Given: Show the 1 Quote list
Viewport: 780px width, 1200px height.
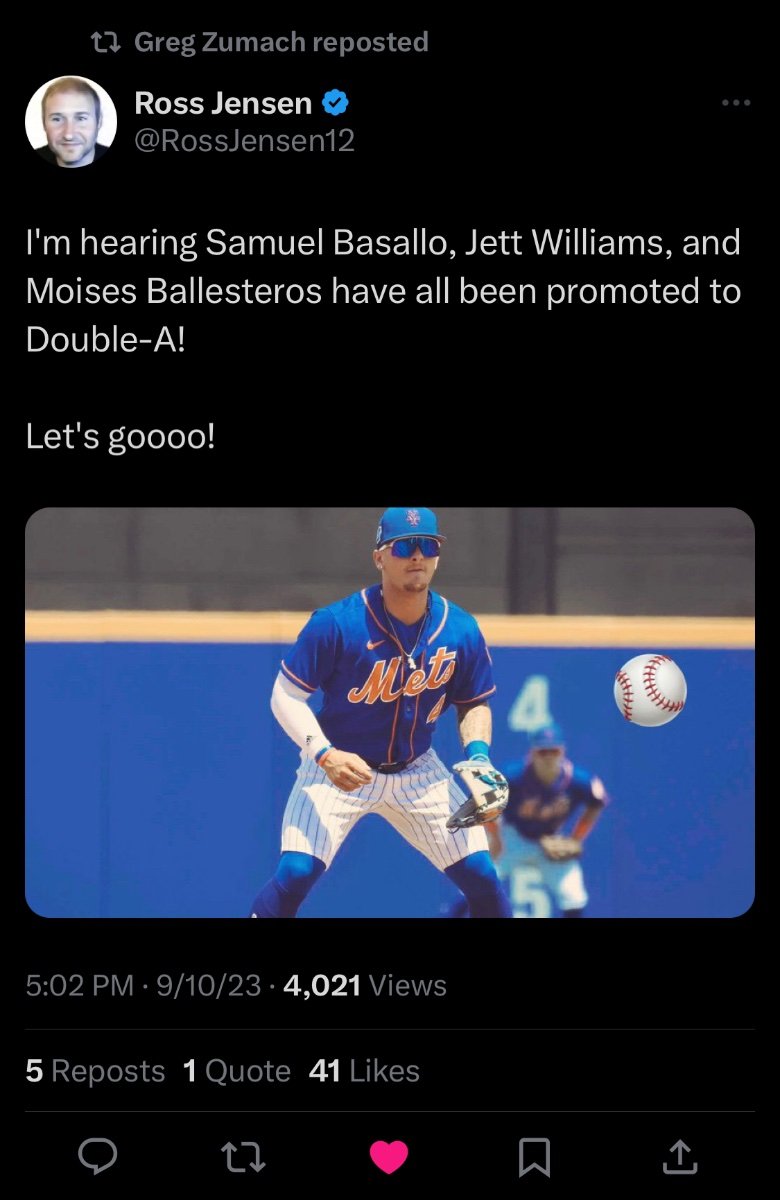Looking at the screenshot, I should (x=237, y=1071).
